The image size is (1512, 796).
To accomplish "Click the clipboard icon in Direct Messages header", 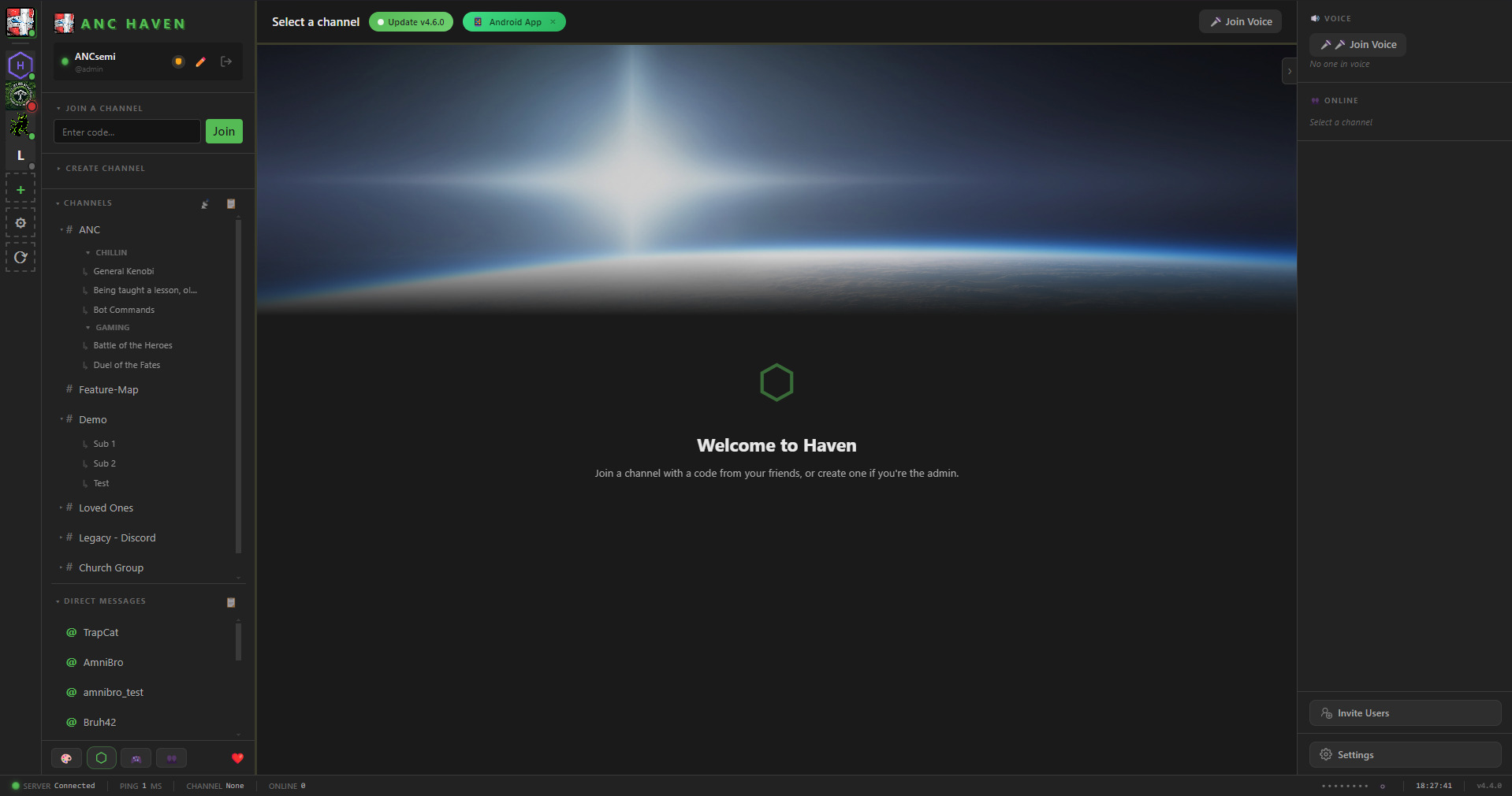I will click(x=231, y=603).
